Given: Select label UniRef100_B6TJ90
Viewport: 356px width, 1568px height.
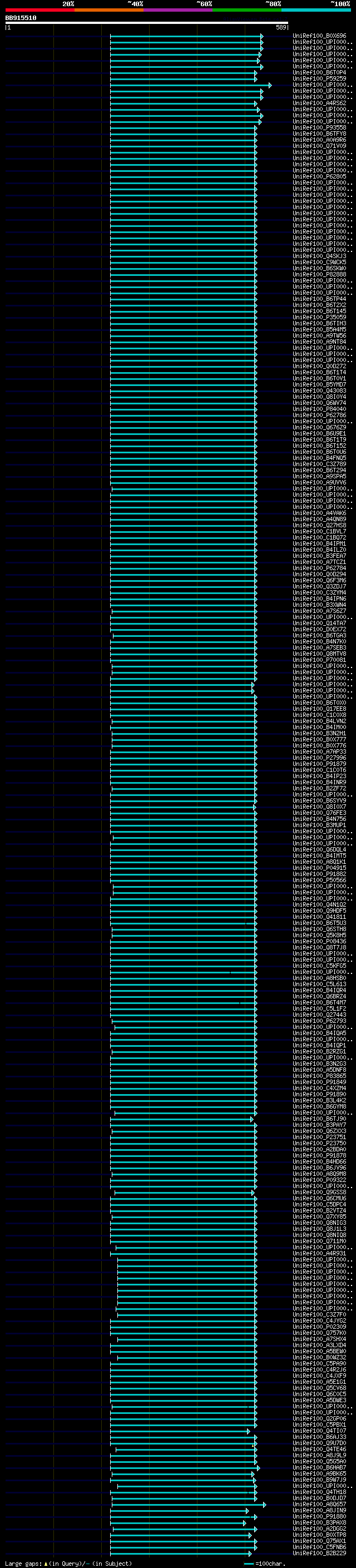Looking at the screenshot, I should coord(319,1119).
